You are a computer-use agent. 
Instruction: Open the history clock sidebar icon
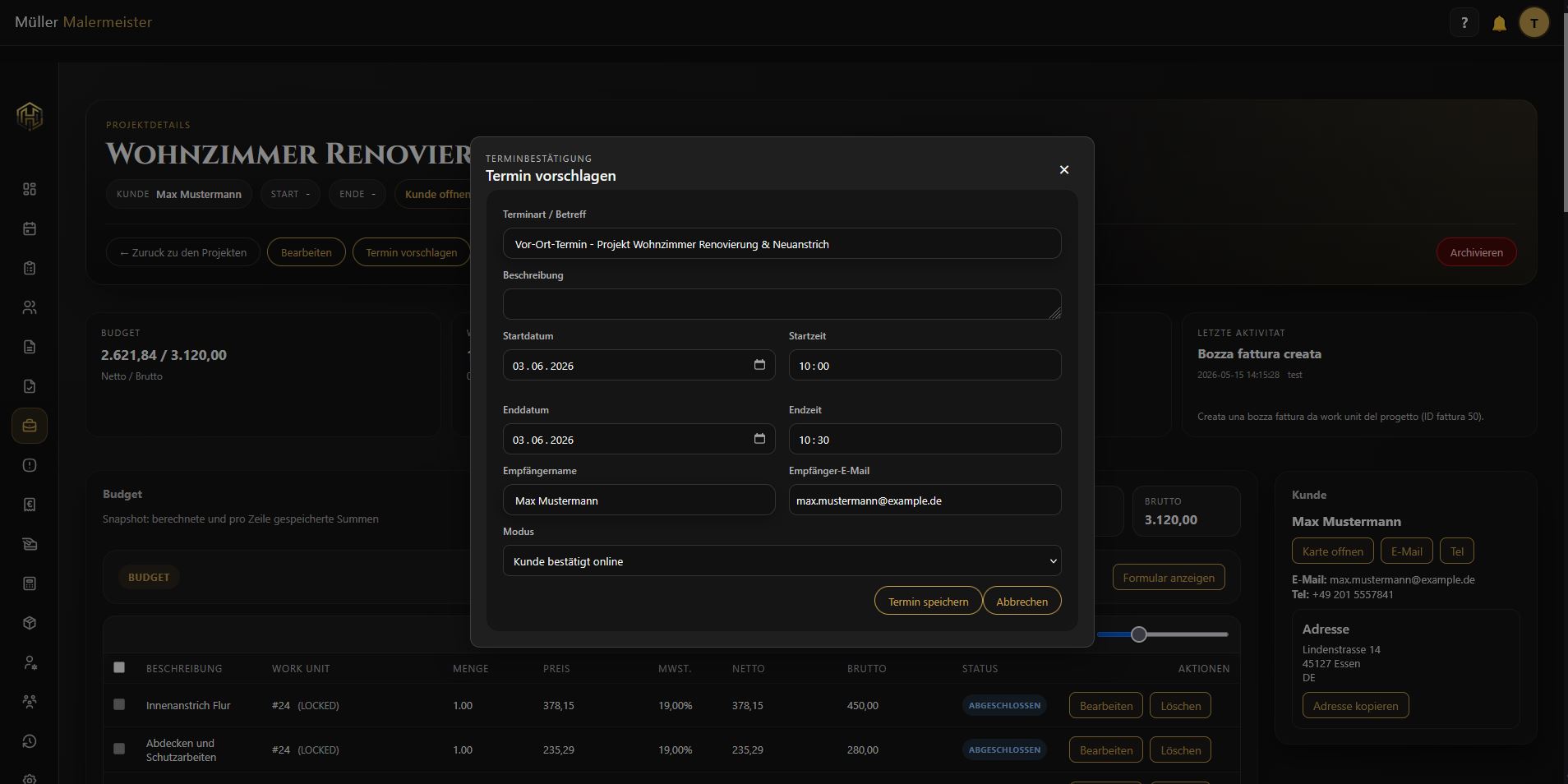click(30, 741)
